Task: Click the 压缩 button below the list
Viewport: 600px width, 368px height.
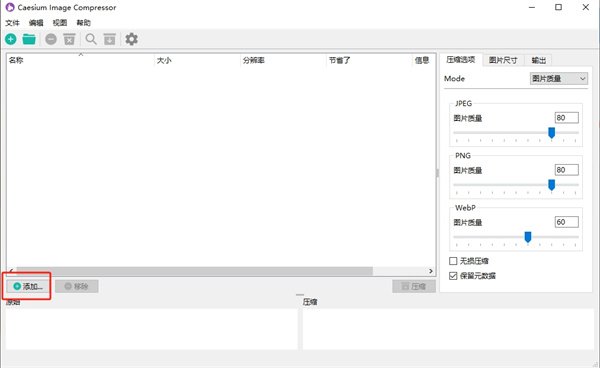Action: click(x=414, y=286)
